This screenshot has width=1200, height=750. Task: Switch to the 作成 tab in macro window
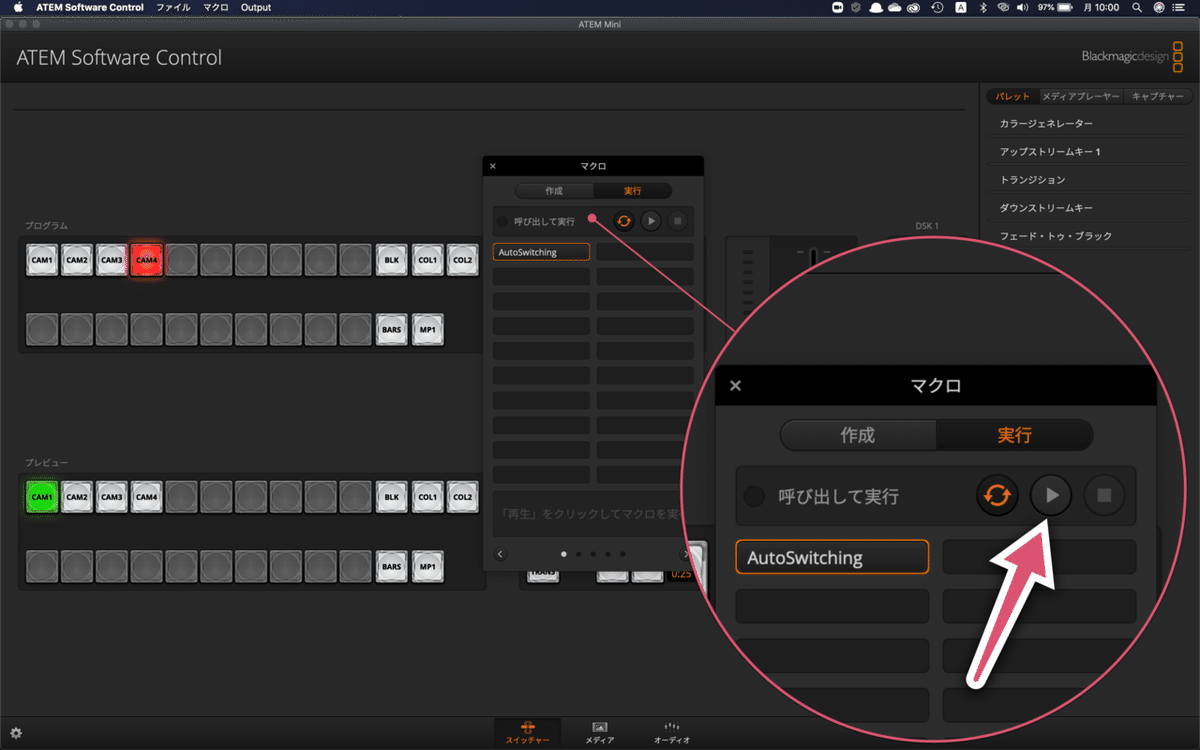coord(554,190)
